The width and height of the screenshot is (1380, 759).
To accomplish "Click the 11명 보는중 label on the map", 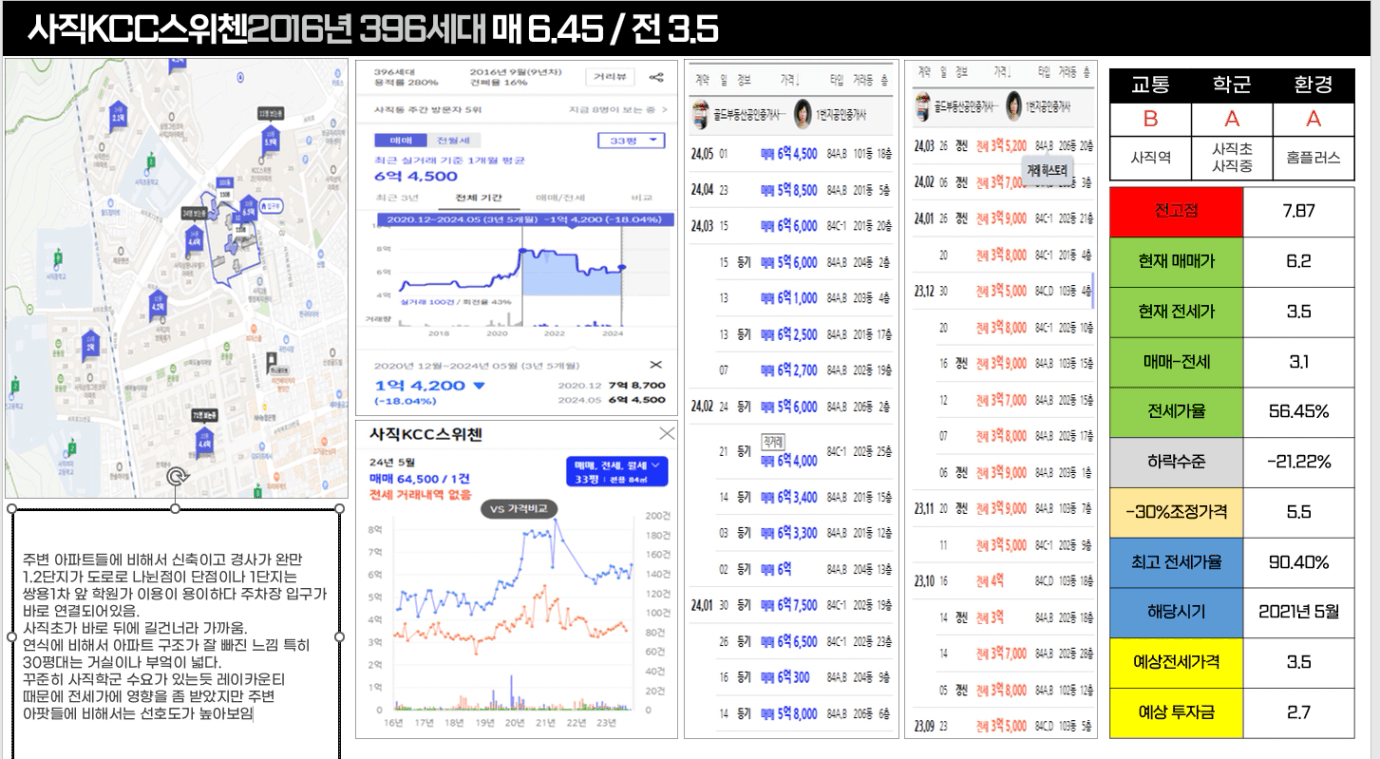I will (271, 113).
